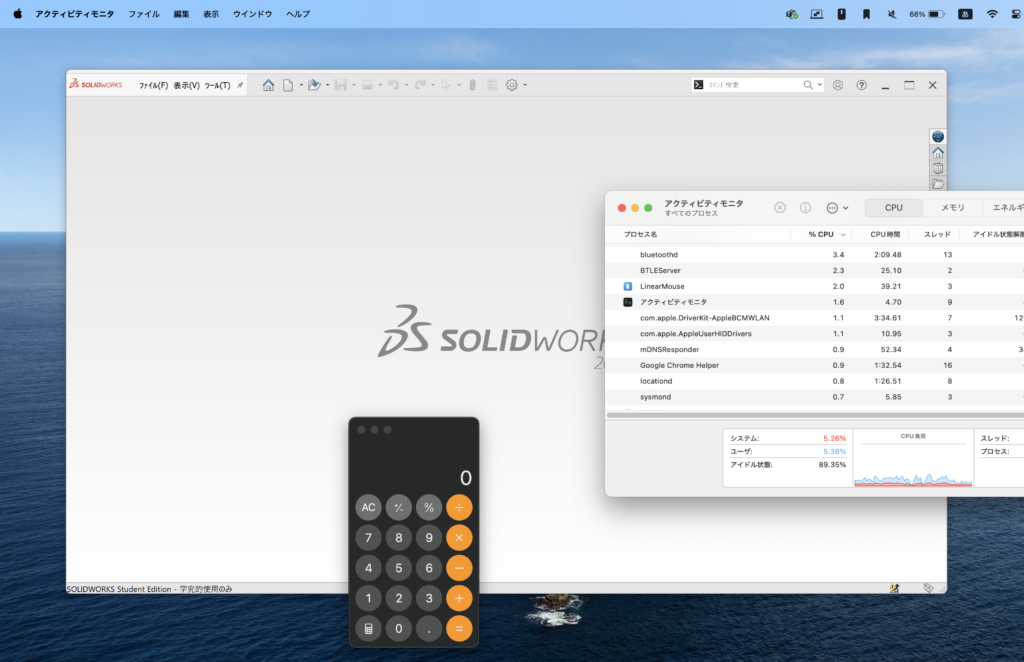Screen dimensions: 1024x662
Task: Expand the dropdown arrow beside SOLIDWORKS Save icon
Action: pos(354,85)
